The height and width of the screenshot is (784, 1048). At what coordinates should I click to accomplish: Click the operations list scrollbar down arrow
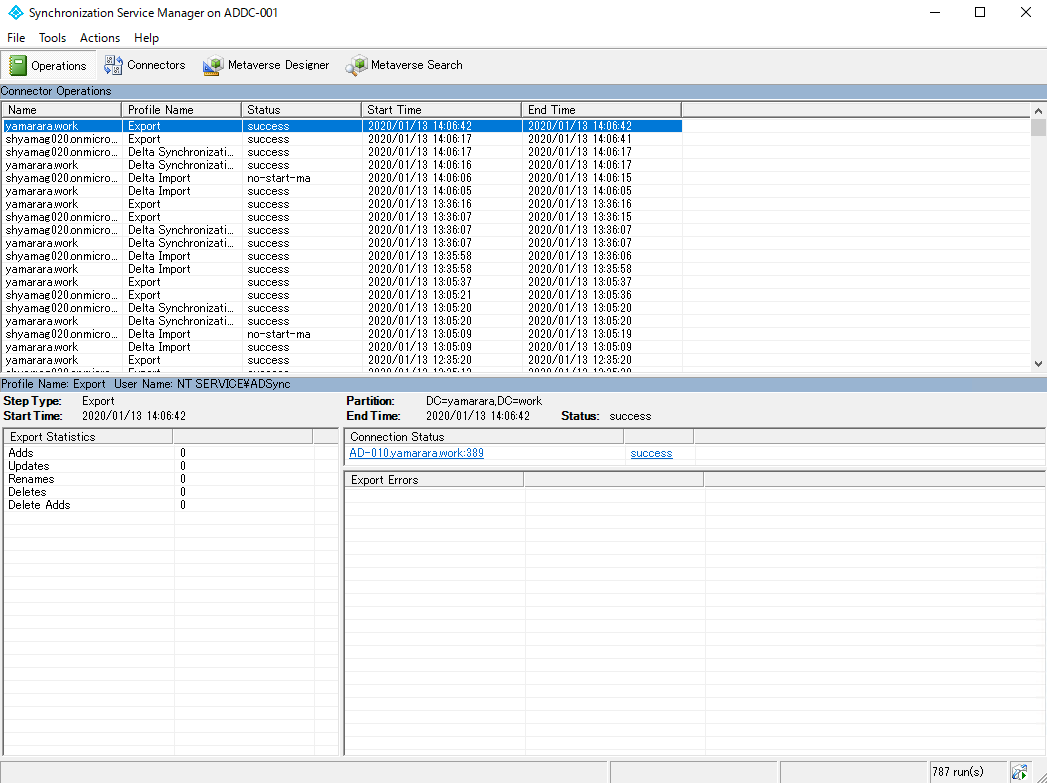[x=1039, y=364]
